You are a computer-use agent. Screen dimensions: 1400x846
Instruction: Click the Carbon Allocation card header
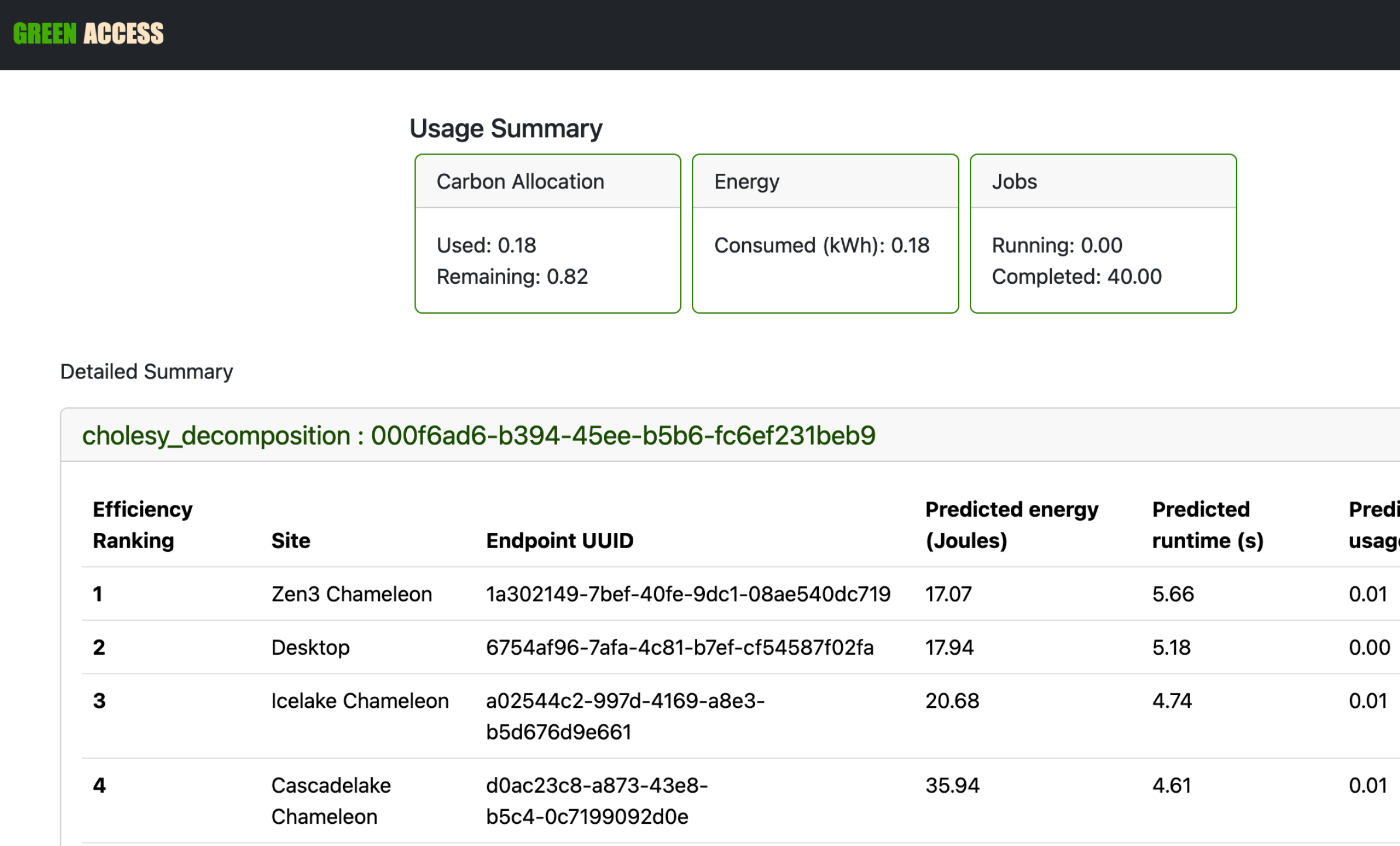tap(520, 182)
